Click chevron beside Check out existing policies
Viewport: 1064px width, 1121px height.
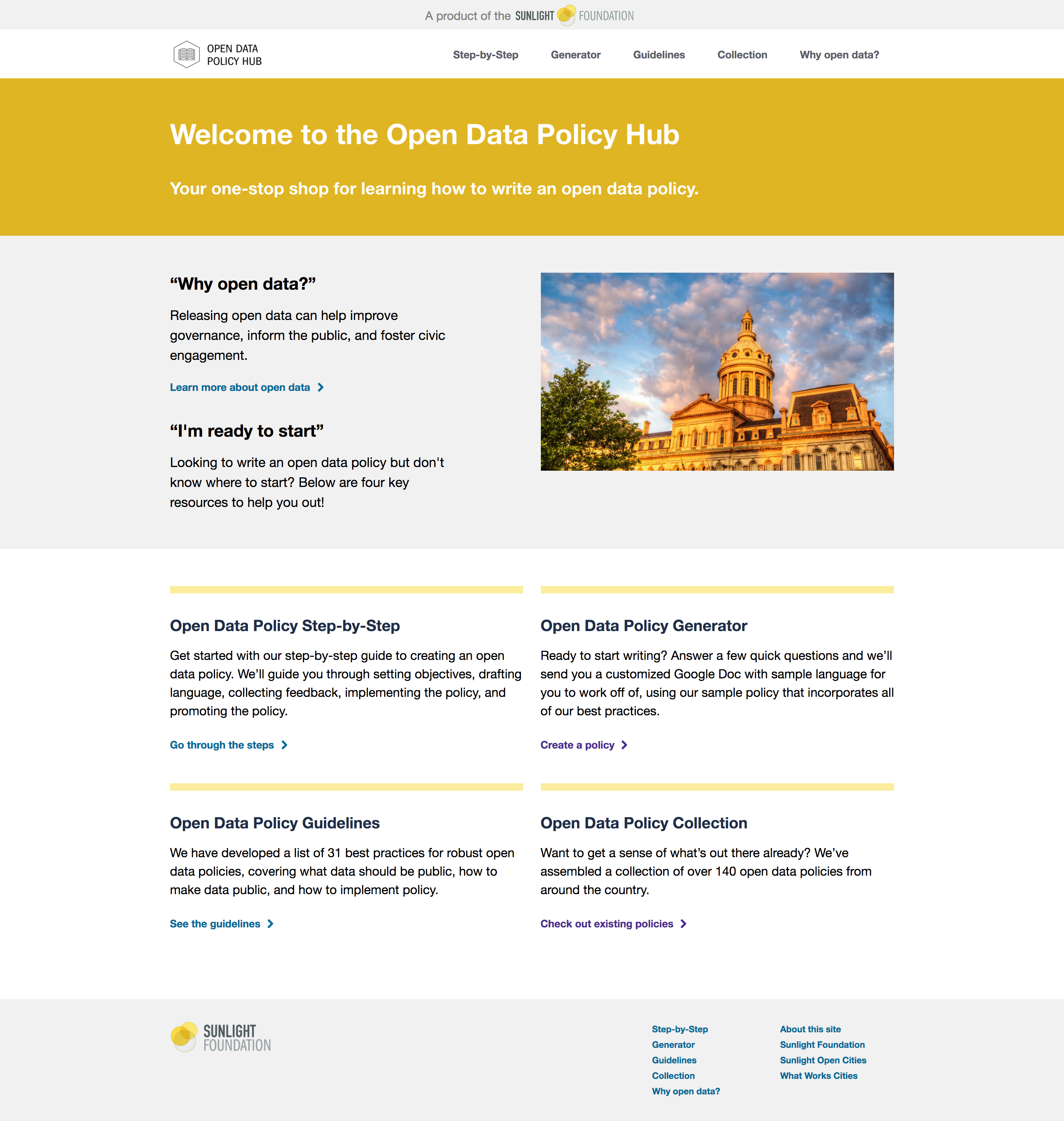(683, 924)
